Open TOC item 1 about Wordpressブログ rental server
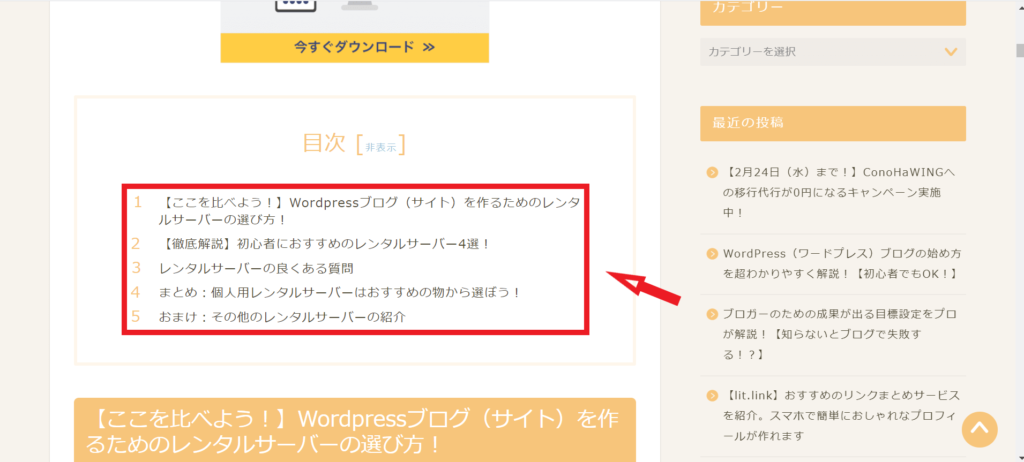Screen dimensions: 1024x462 tap(370, 210)
